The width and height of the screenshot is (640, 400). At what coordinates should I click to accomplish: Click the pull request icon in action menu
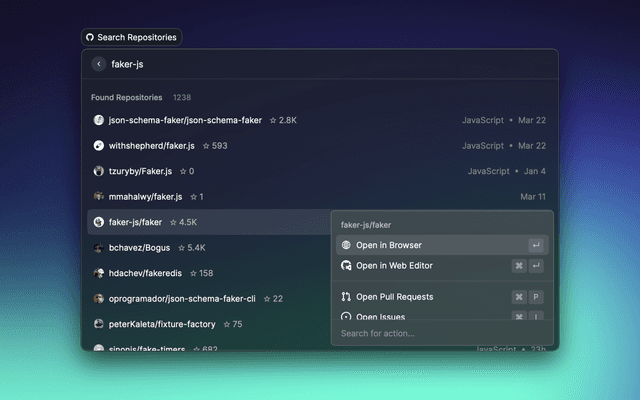[x=346, y=297]
